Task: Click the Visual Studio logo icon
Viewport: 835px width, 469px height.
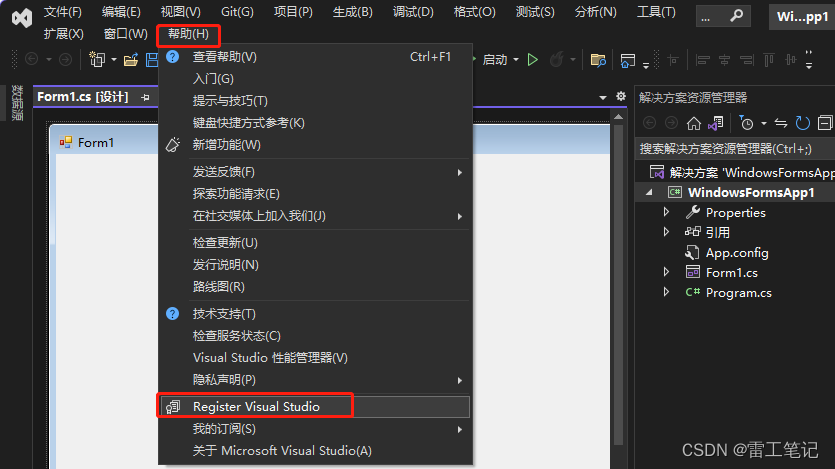Action: (x=22, y=18)
